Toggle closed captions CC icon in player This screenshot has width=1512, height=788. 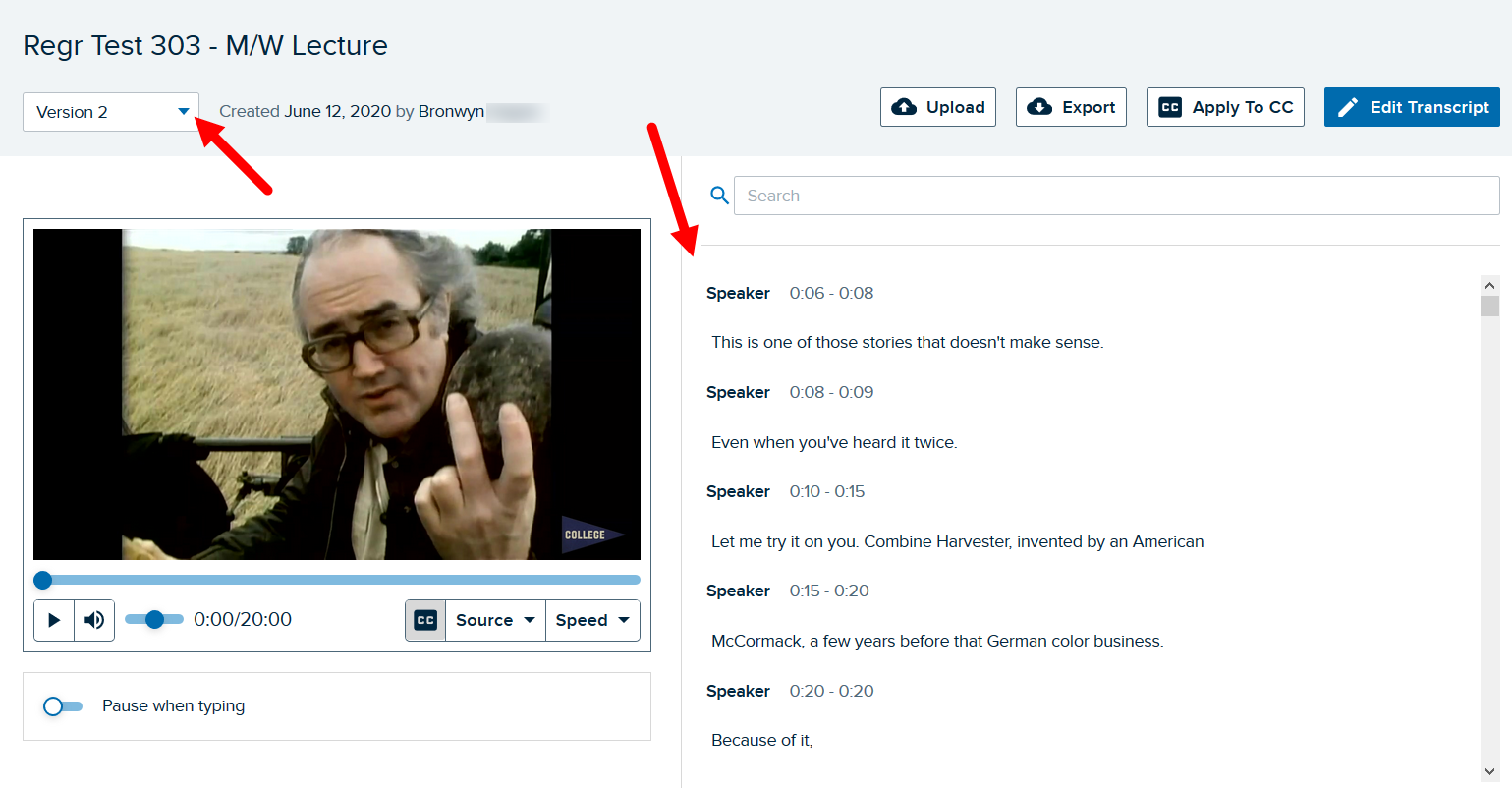click(x=425, y=620)
